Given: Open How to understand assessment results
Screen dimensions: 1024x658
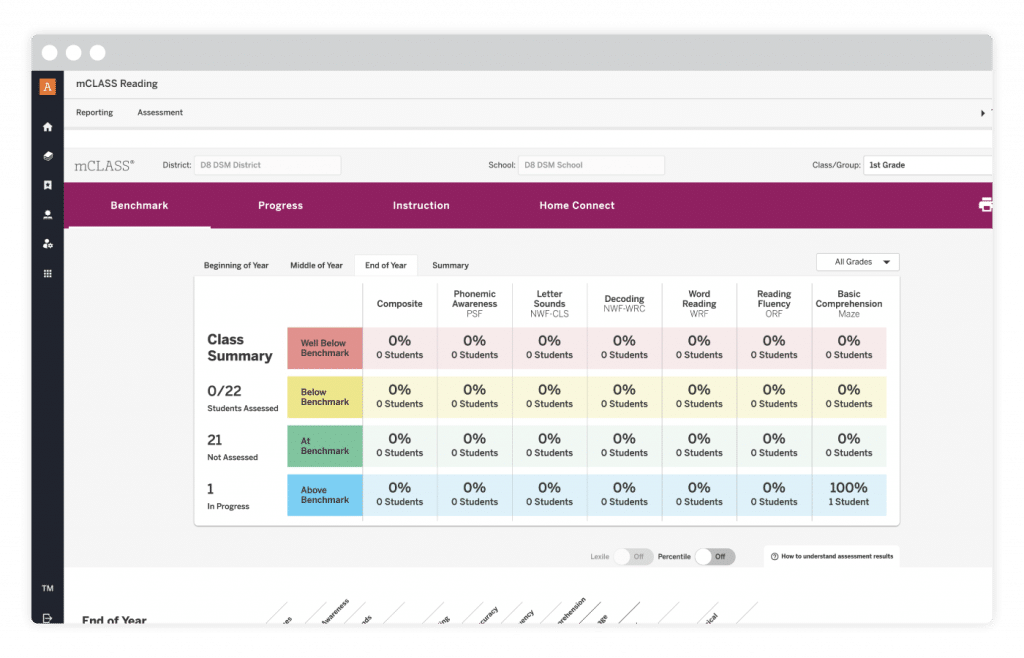Looking at the screenshot, I should [831, 557].
